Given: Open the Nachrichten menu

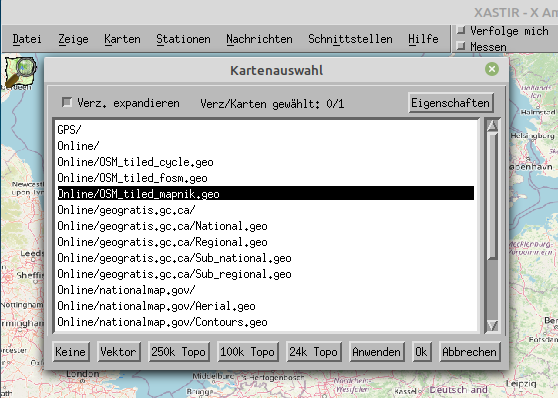Looking at the screenshot, I should [x=259, y=39].
